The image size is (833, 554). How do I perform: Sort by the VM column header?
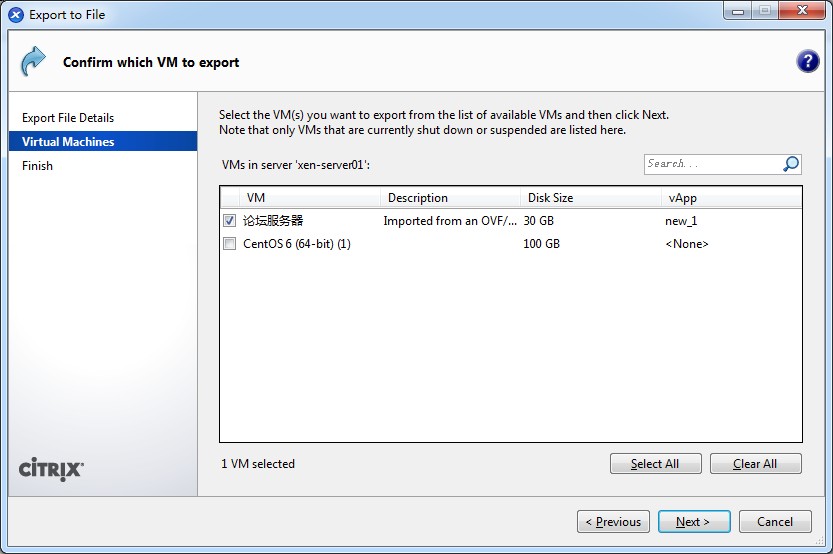[310, 198]
